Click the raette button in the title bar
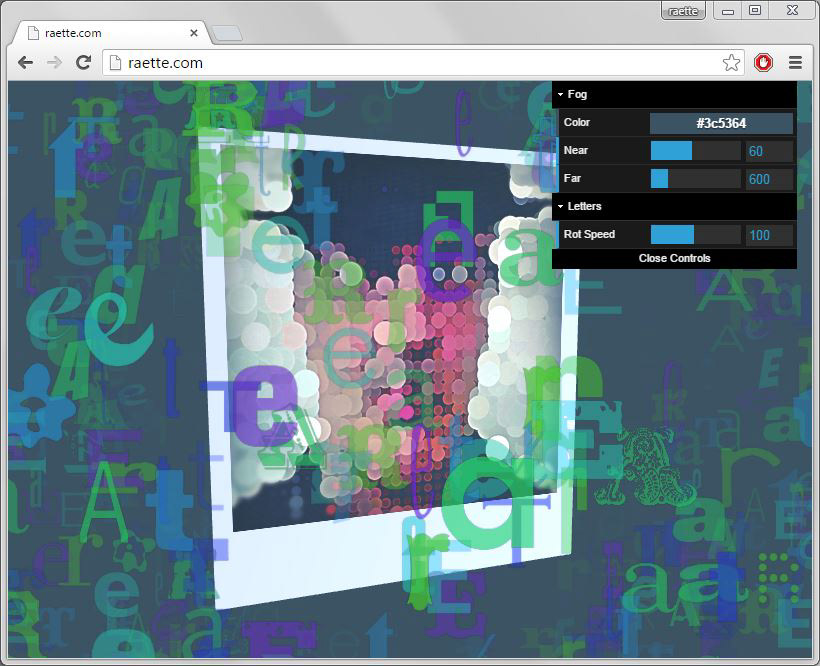 pyautogui.click(x=683, y=10)
